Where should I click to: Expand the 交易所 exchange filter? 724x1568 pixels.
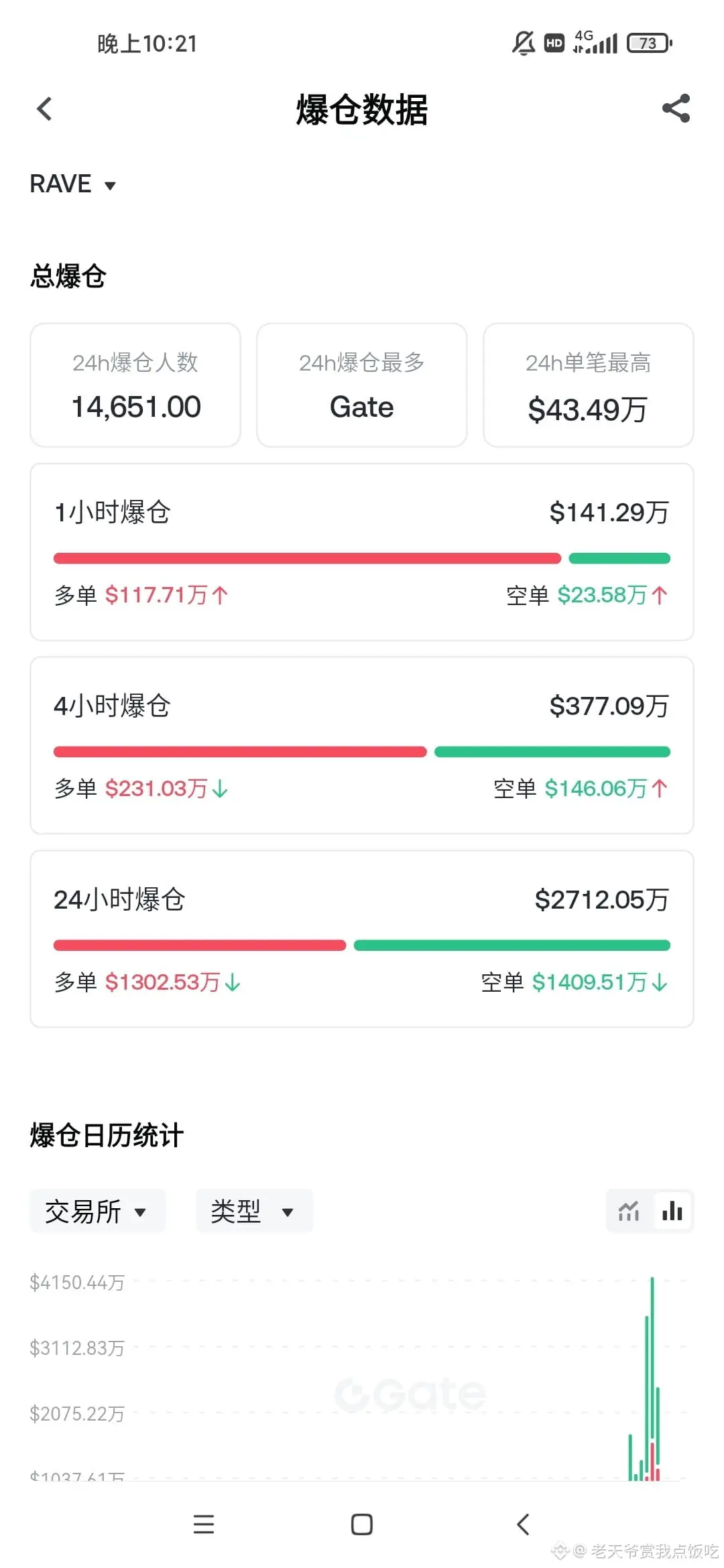click(x=97, y=1211)
